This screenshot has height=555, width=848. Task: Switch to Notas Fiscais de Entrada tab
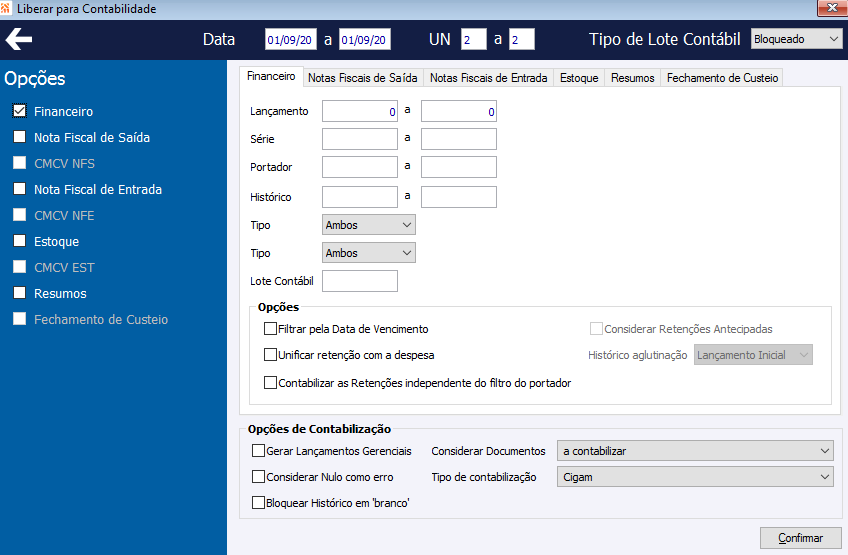(488, 78)
